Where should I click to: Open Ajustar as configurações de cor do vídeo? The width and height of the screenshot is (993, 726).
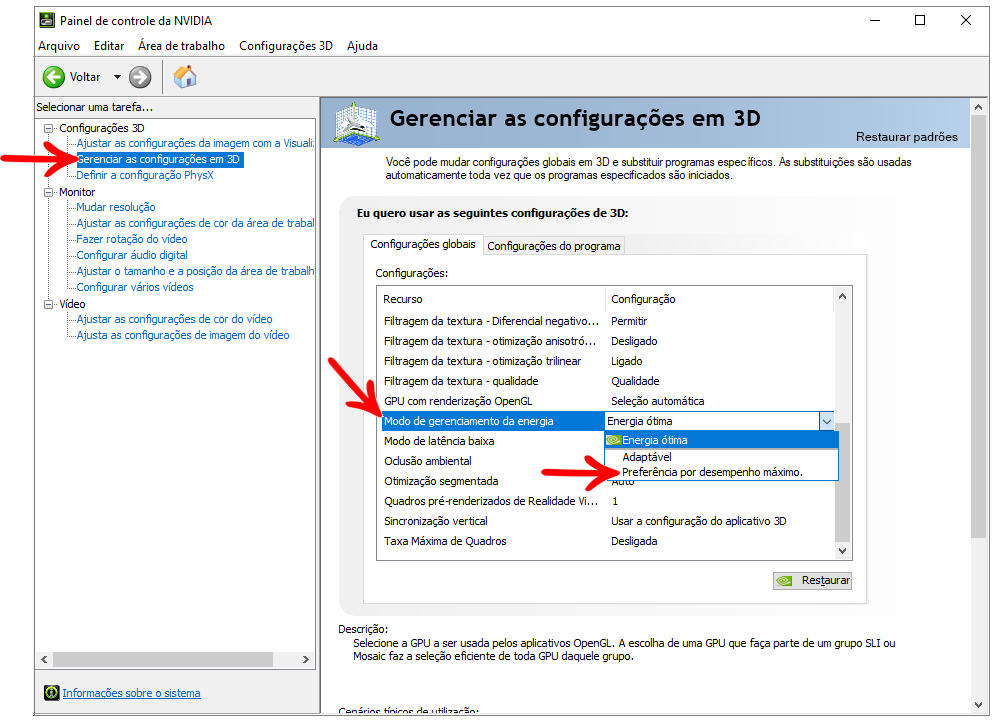coord(174,319)
